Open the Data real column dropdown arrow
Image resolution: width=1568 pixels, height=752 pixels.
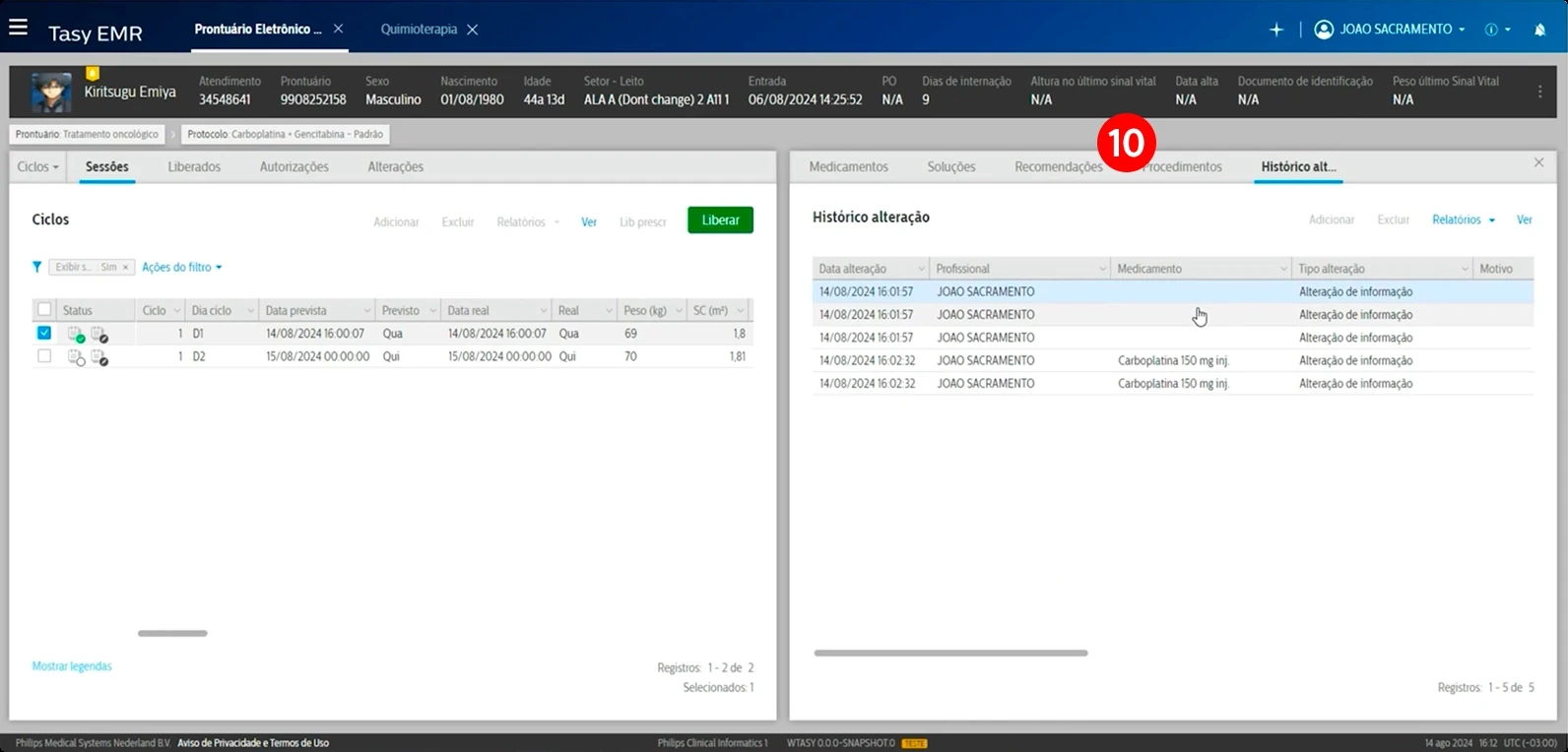pyautogui.click(x=544, y=310)
